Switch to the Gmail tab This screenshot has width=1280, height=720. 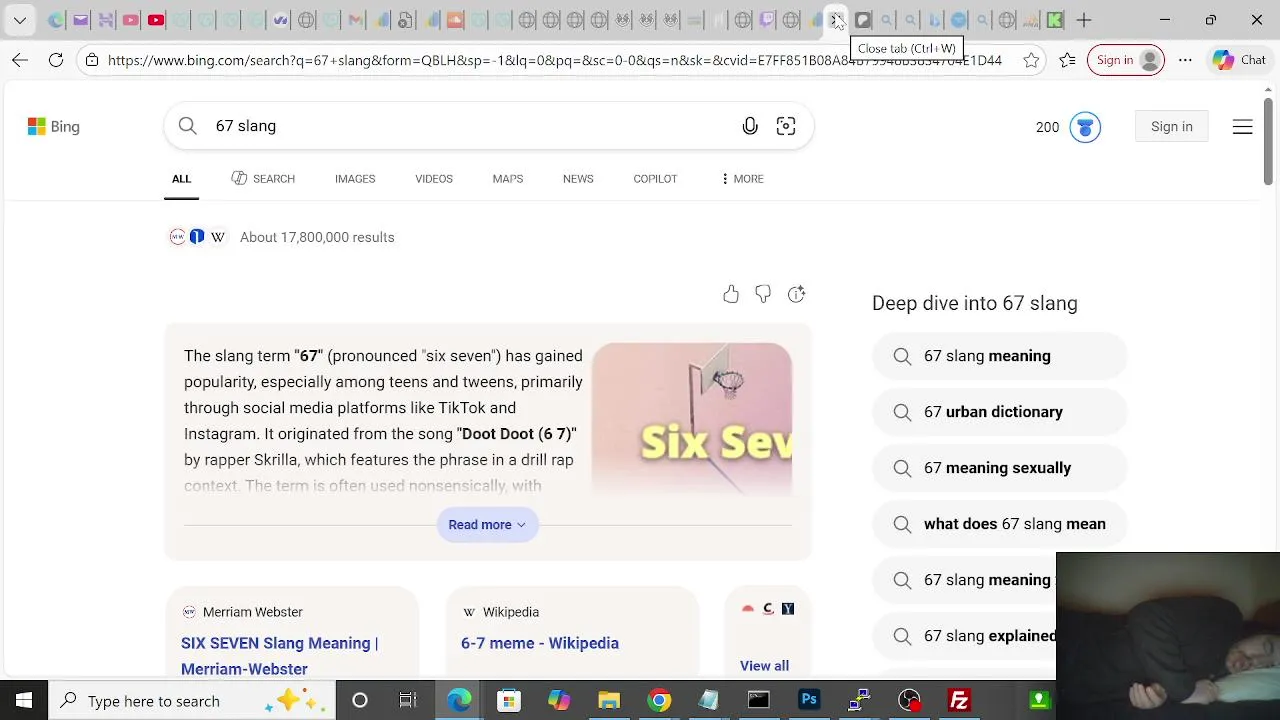[355, 20]
